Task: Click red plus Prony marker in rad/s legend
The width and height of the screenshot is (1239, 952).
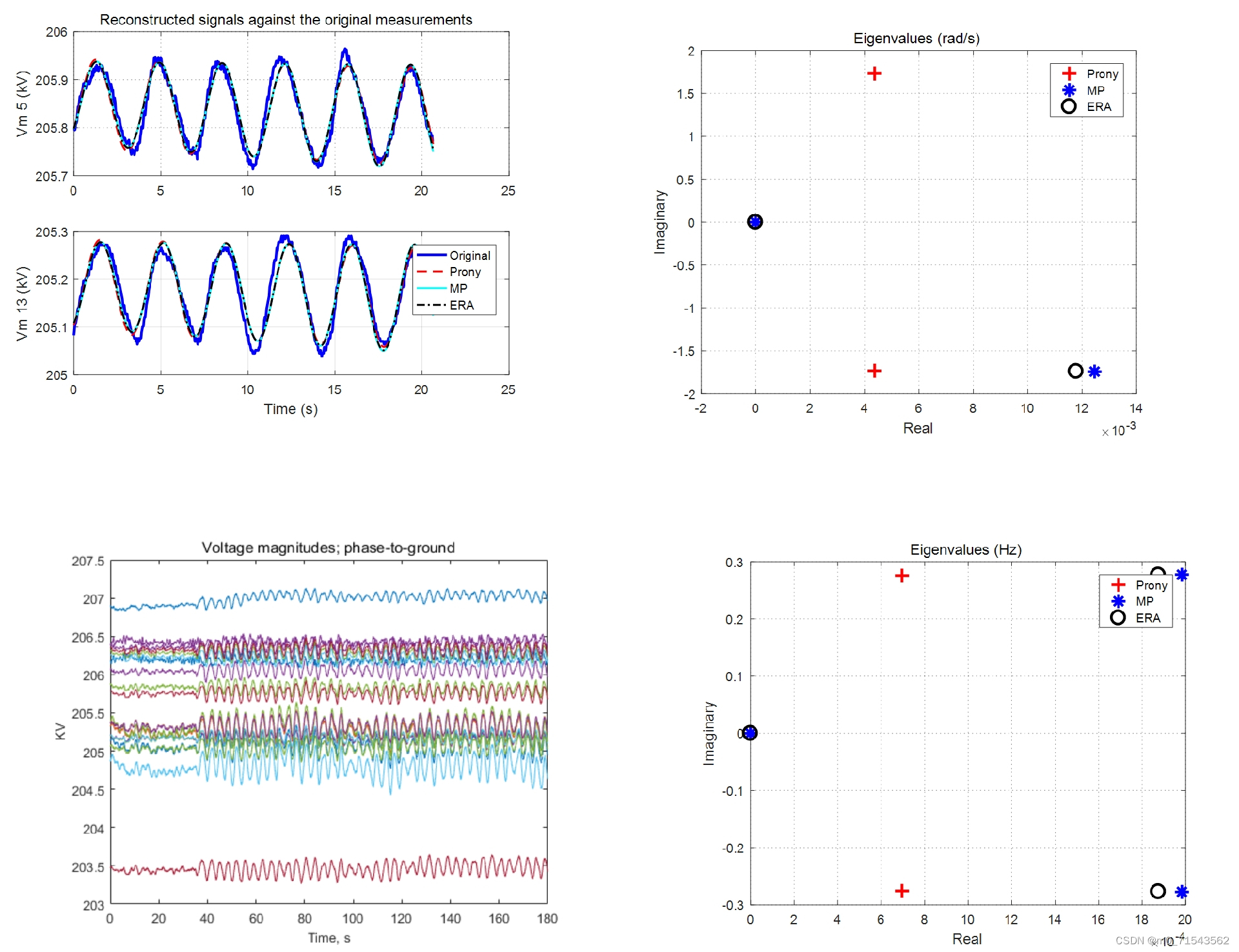Action: coord(1069,74)
